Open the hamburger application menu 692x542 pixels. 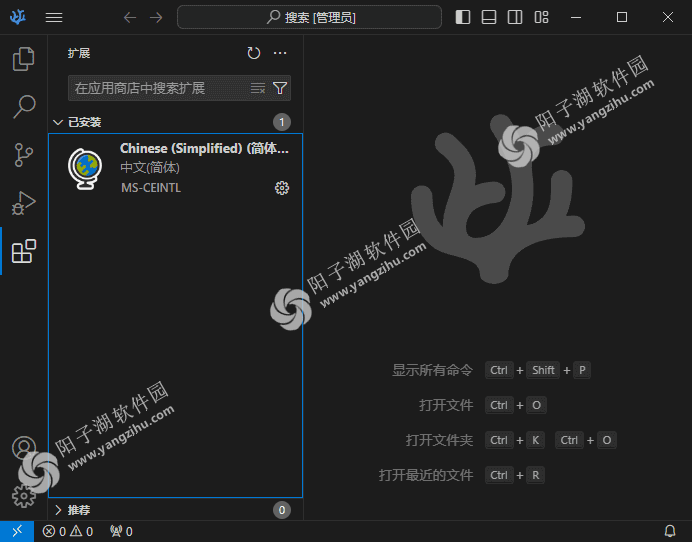54,17
